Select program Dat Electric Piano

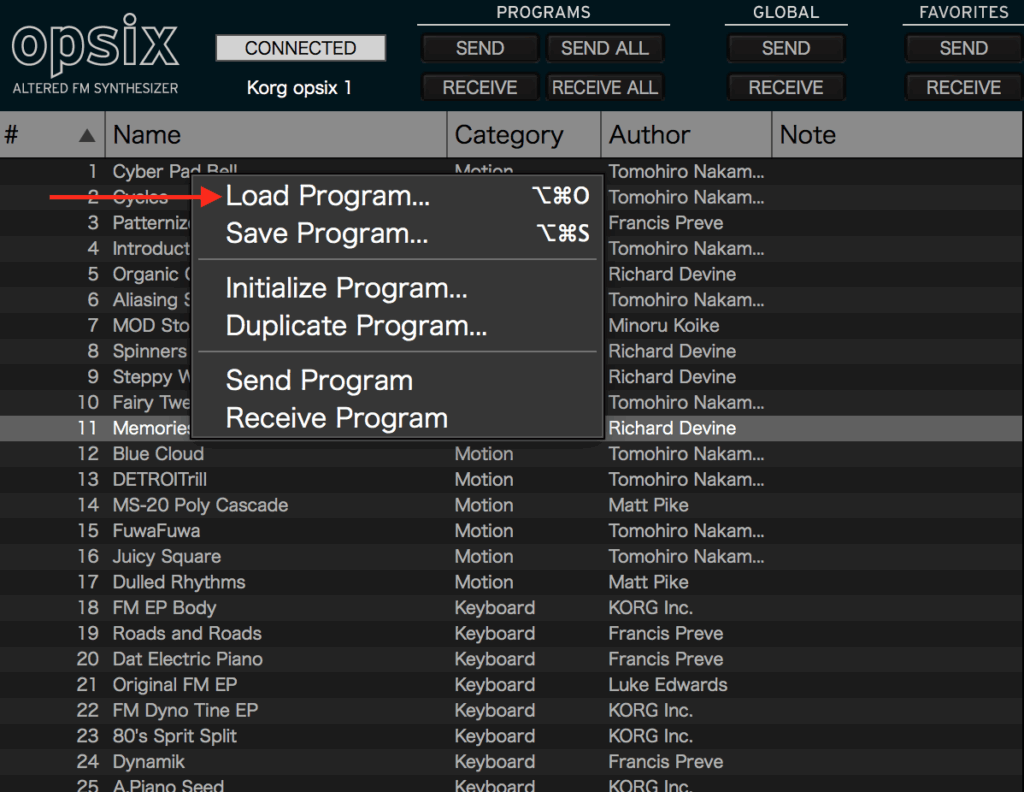[x=187, y=659]
